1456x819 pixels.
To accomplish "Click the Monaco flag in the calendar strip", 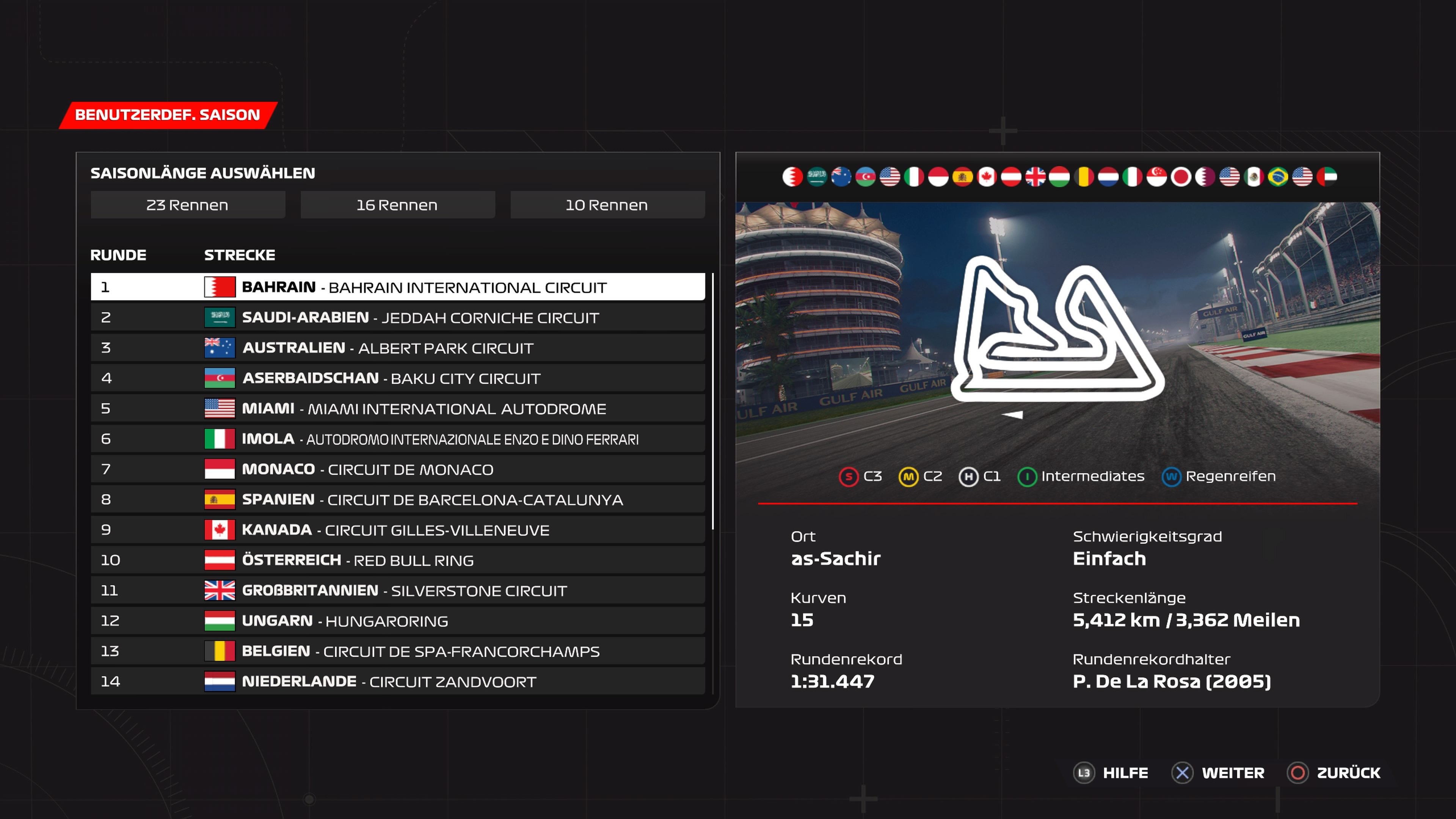I will [x=938, y=177].
